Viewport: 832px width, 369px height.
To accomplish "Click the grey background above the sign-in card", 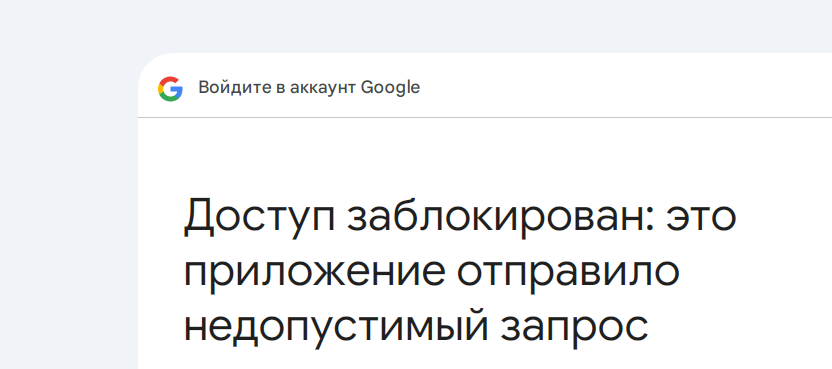I will coord(416,27).
